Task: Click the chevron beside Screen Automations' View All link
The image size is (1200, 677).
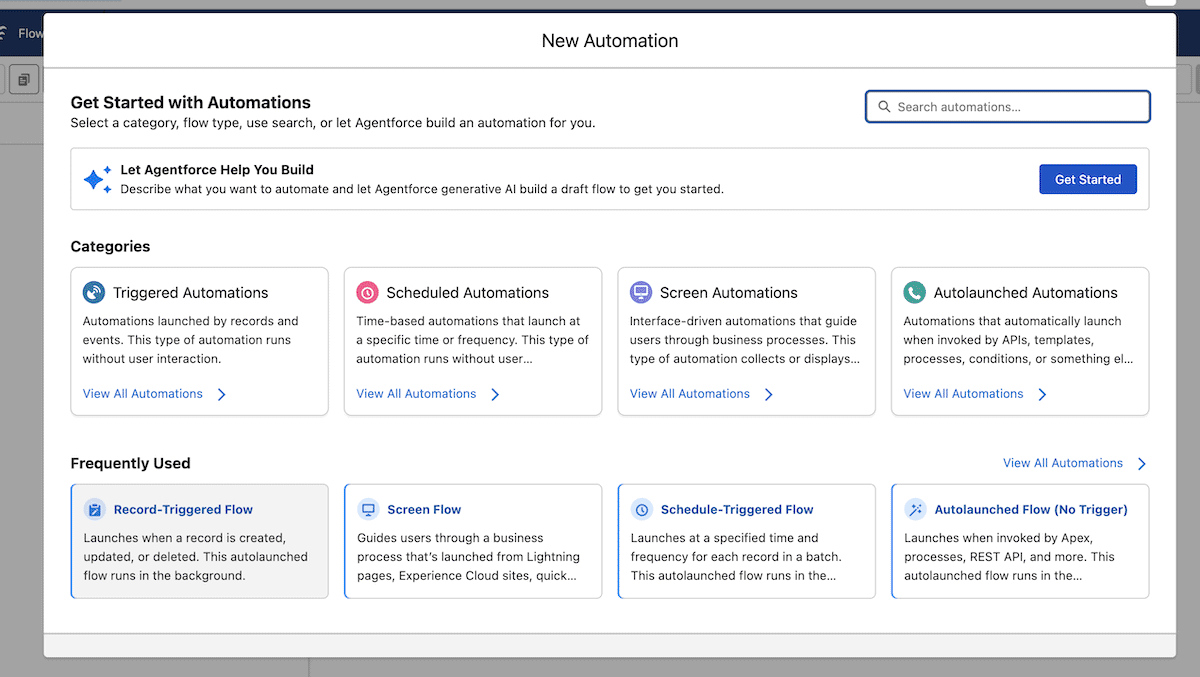Action: pos(769,394)
